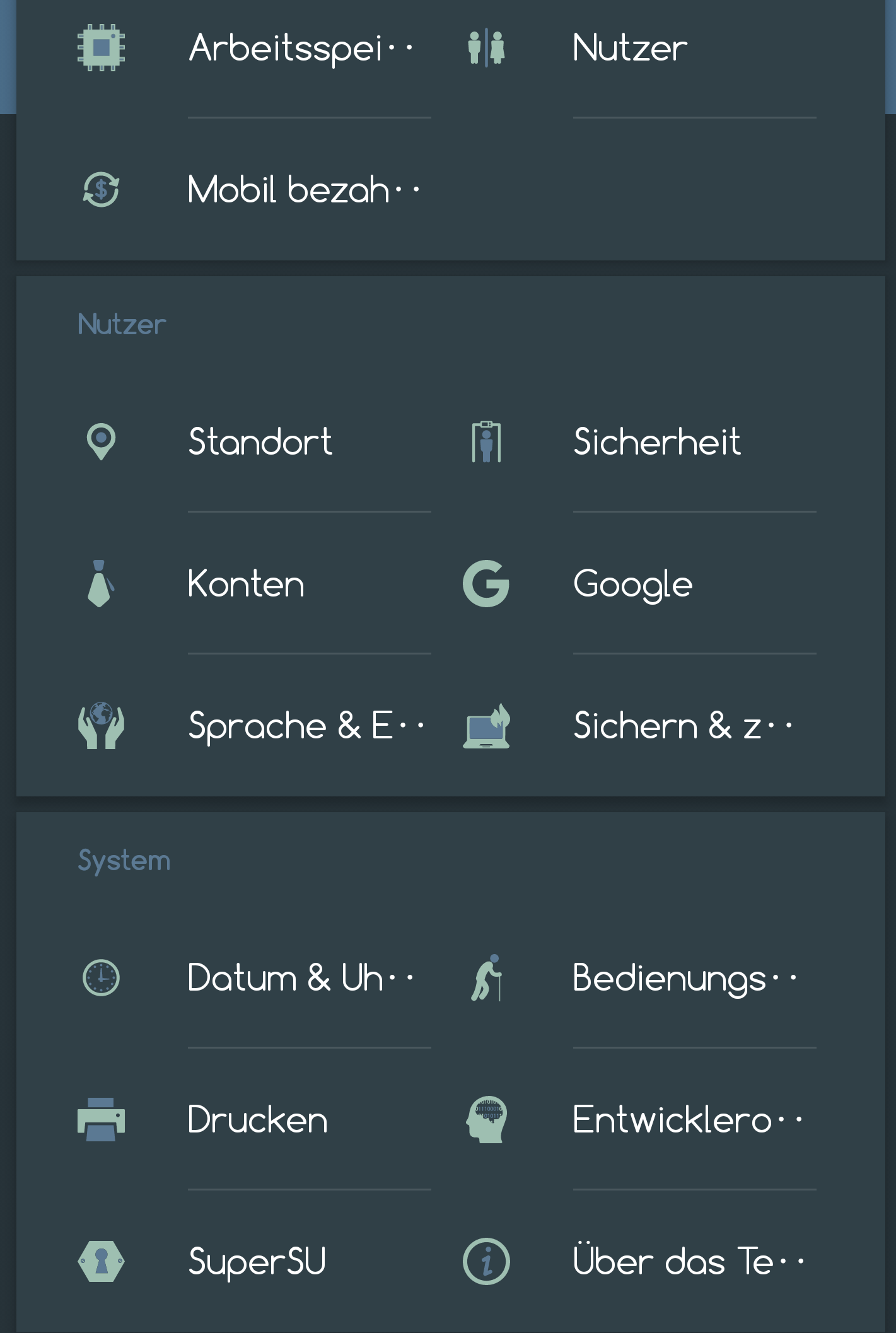This screenshot has width=896, height=1333.
Task: Tap the Google G logo icon
Action: (x=486, y=584)
